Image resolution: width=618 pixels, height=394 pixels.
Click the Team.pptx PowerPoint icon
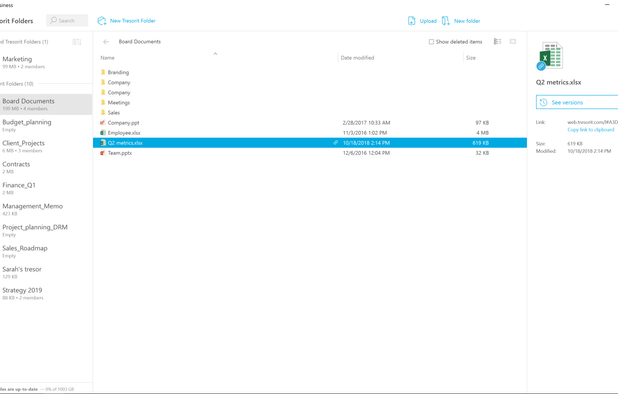tap(103, 153)
